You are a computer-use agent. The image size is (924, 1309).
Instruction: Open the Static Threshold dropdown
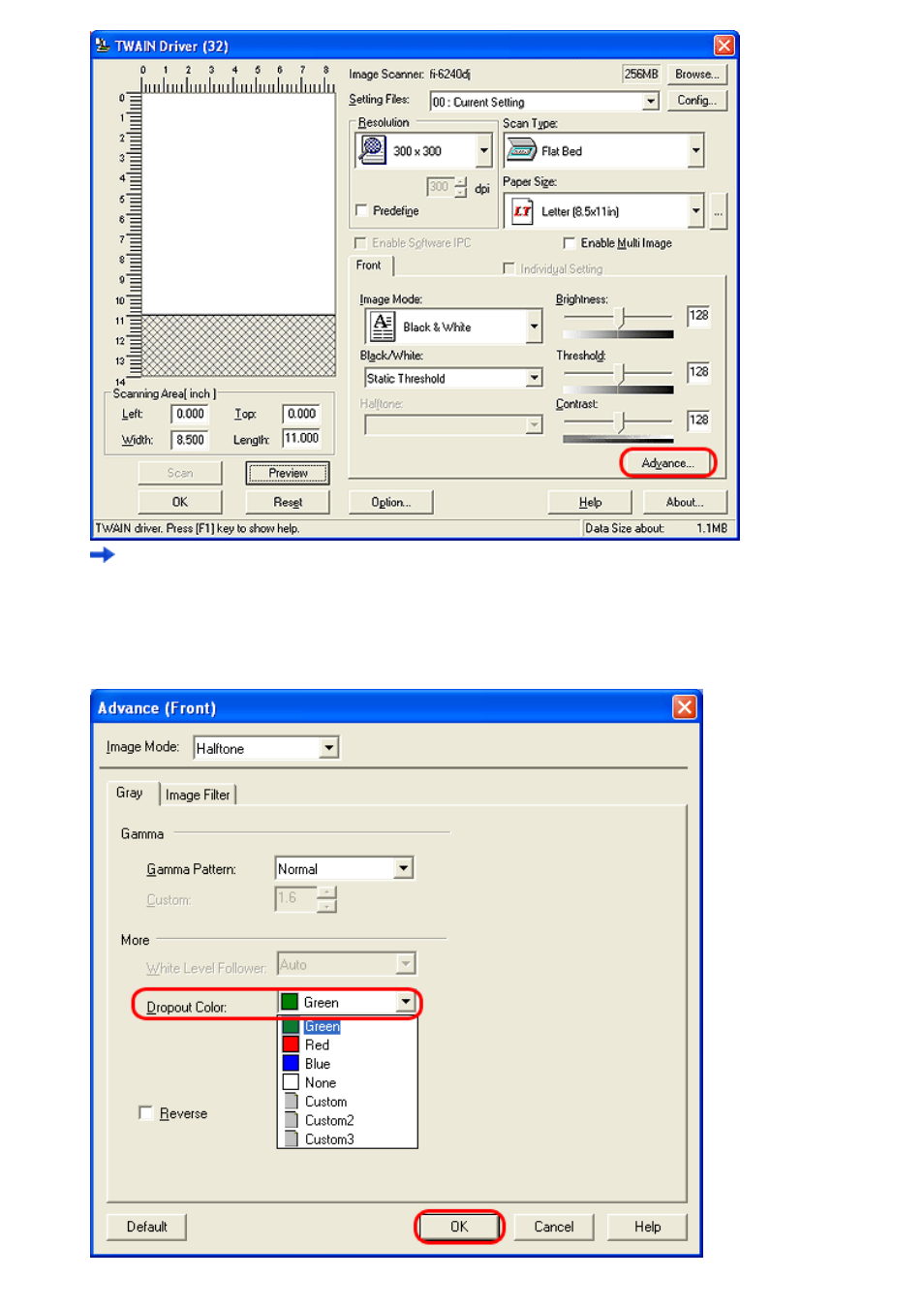(x=534, y=378)
